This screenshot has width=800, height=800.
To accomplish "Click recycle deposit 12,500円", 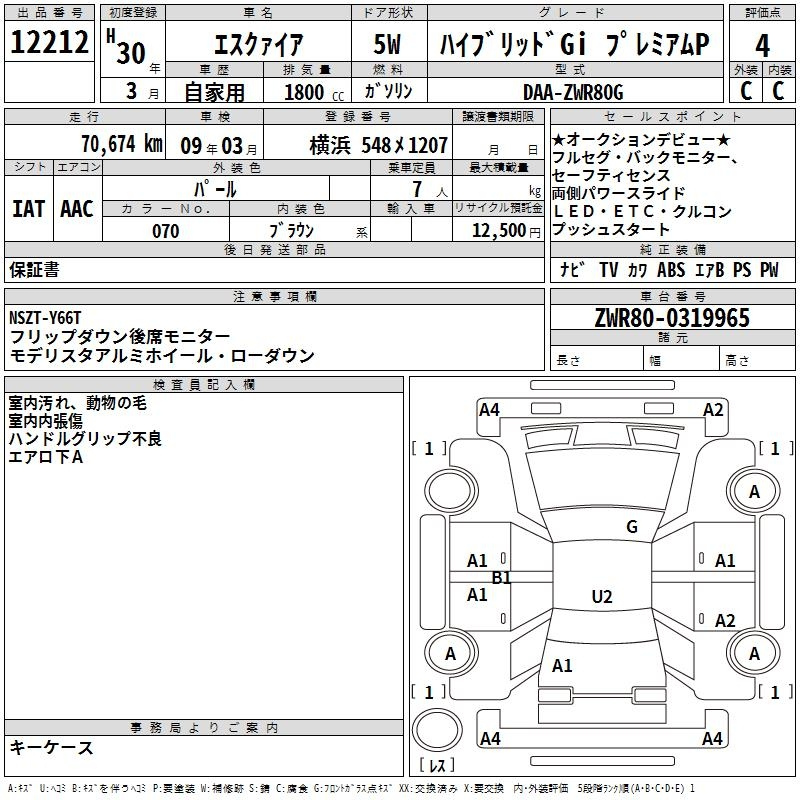I will pyautogui.click(x=506, y=231).
